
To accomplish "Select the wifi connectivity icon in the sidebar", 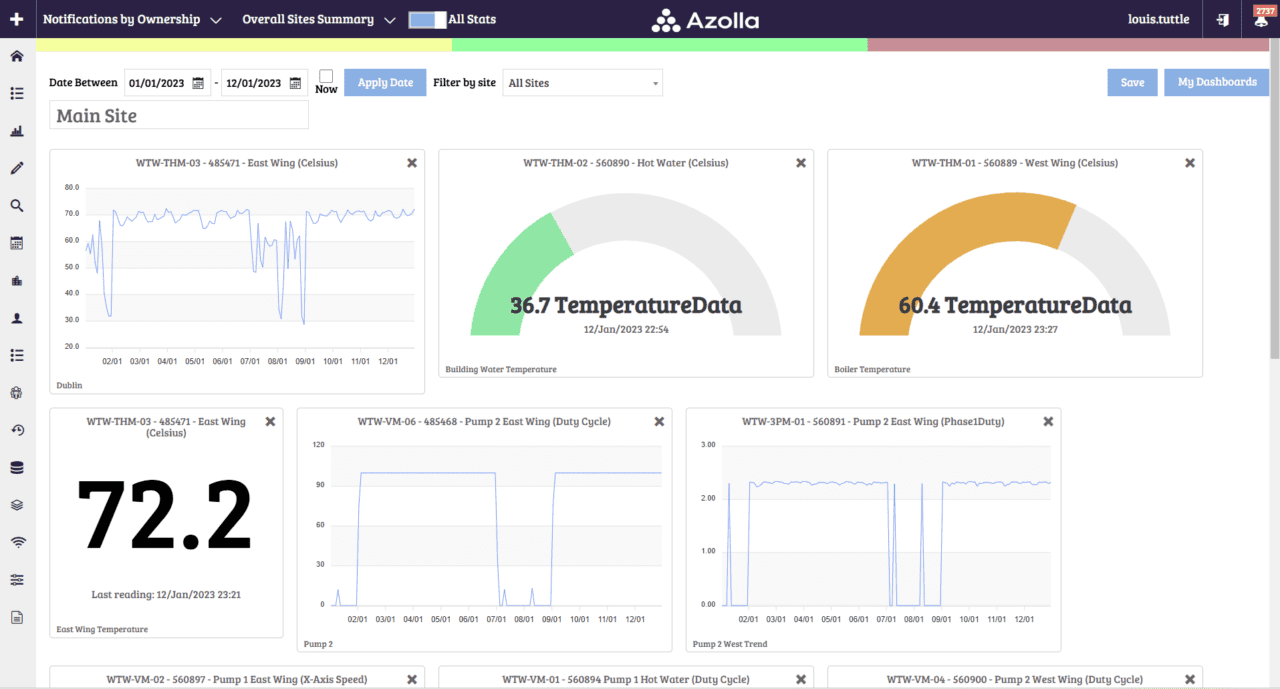I will tap(16, 541).
